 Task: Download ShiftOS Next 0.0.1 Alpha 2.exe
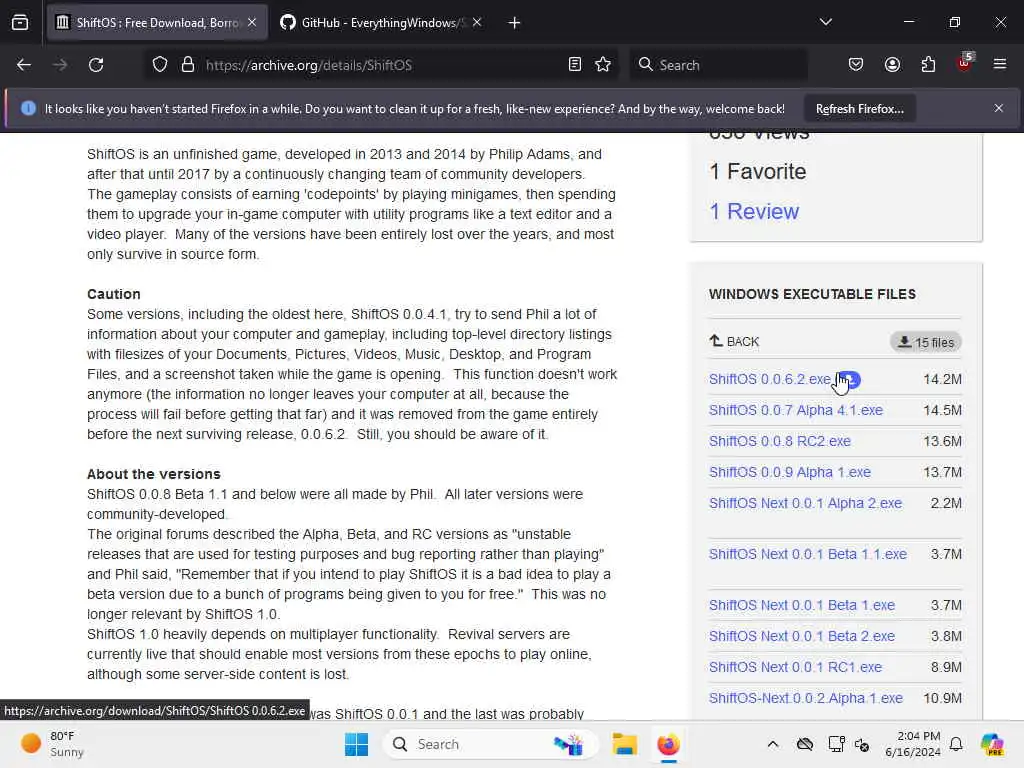tap(805, 504)
